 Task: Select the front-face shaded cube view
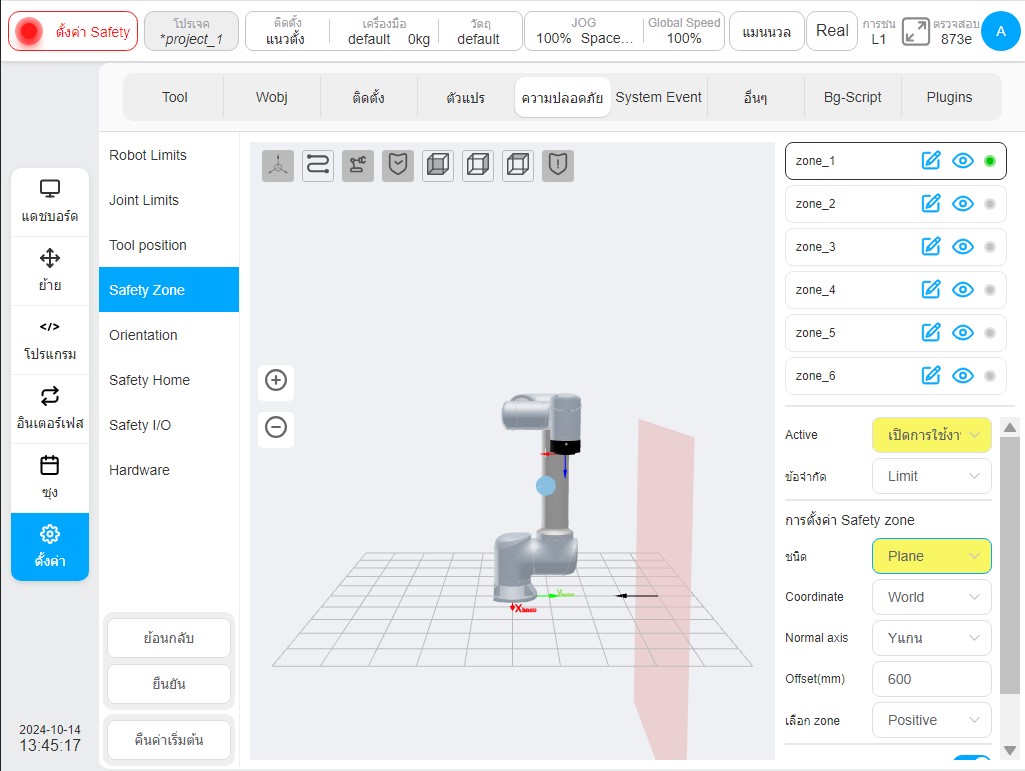click(437, 165)
